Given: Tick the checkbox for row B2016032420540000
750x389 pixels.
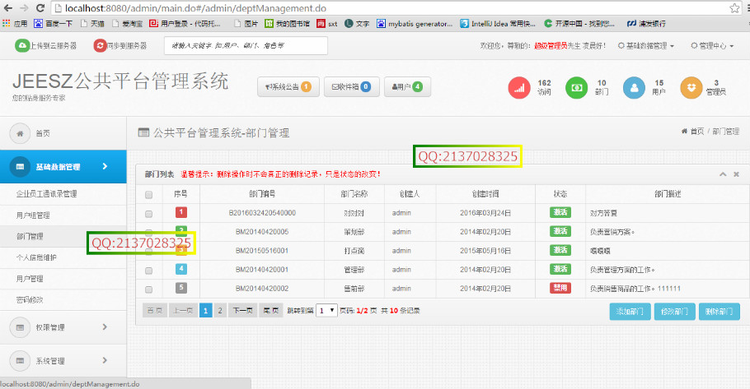Looking at the screenshot, I should (149, 213).
